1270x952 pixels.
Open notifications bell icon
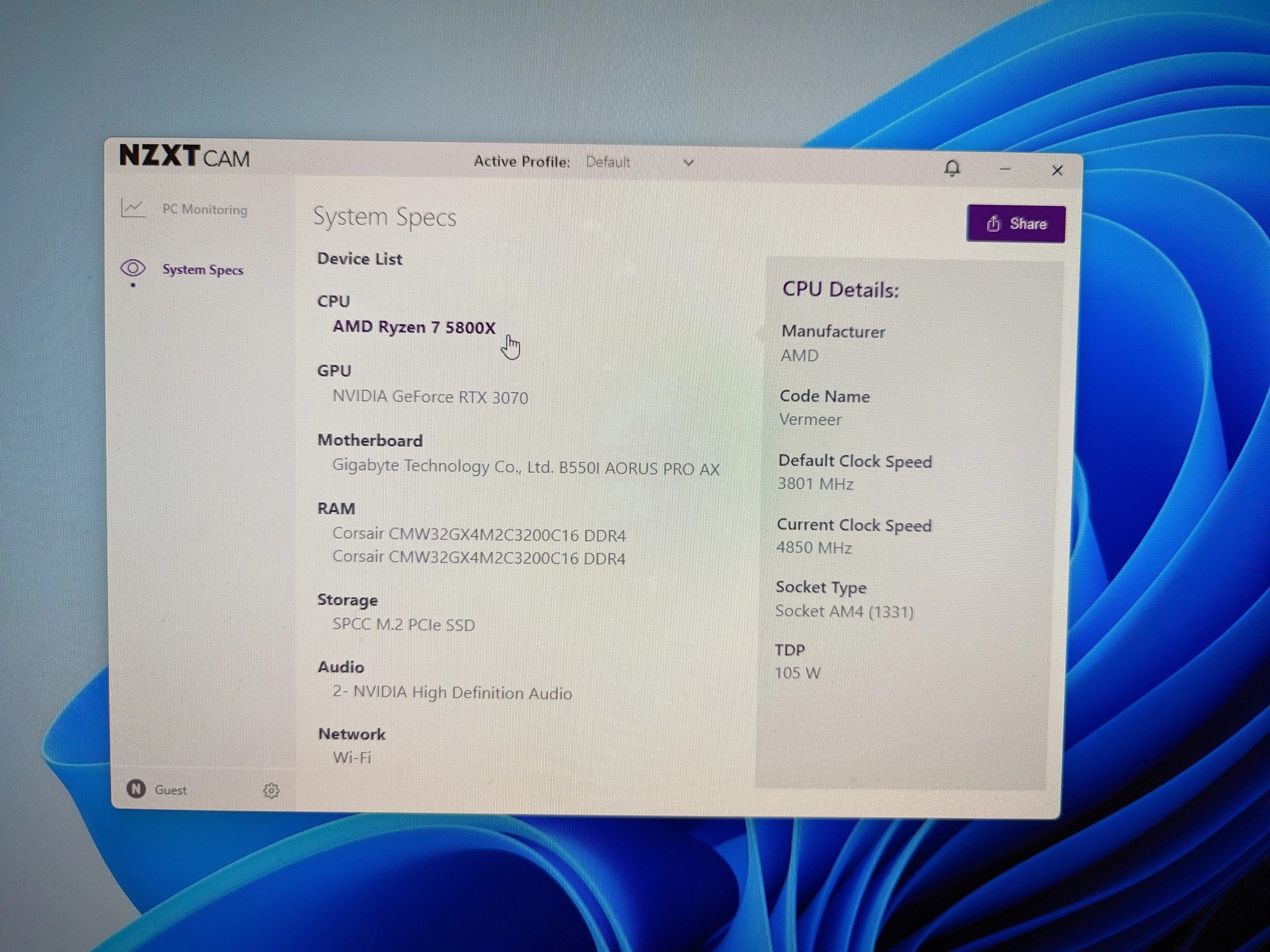click(952, 168)
